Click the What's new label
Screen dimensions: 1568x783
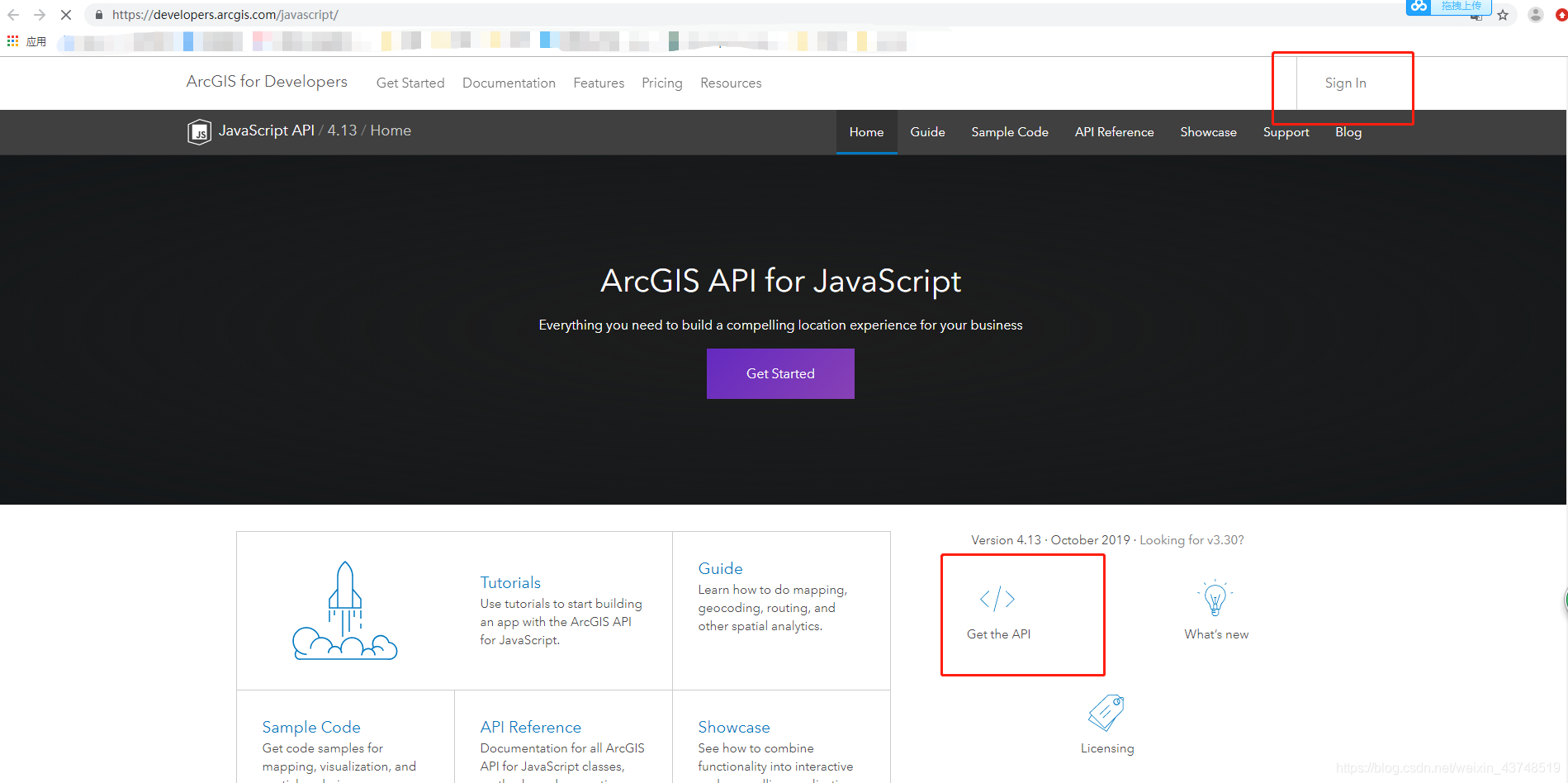[x=1216, y=634]
